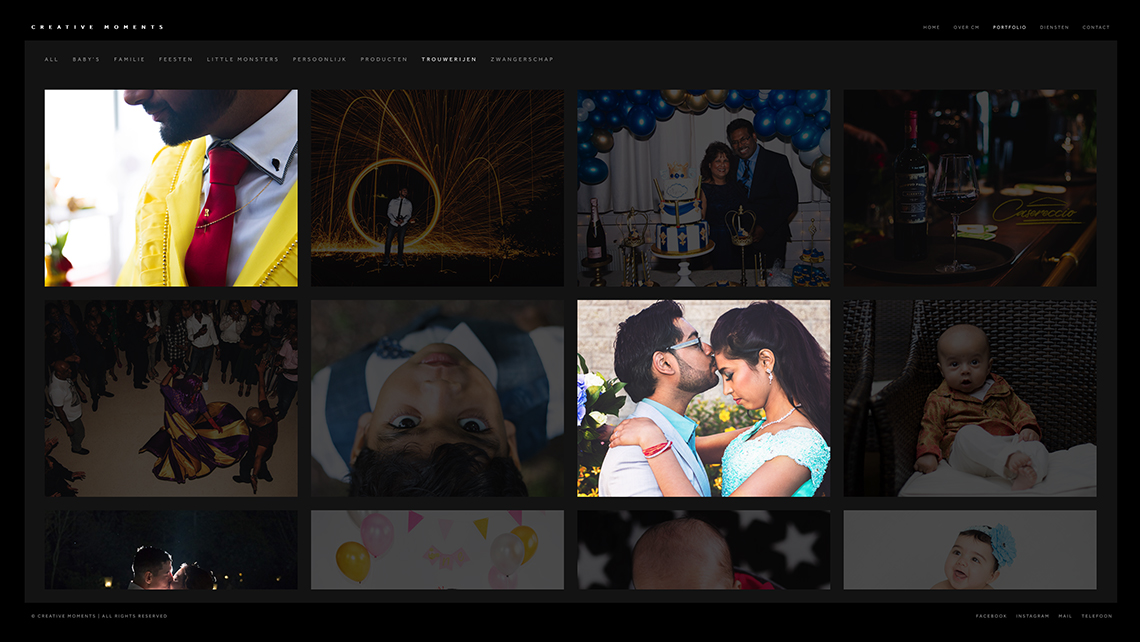Navigate to the Contact page
Screen dimensions: 1140x642
[1096, 27]
